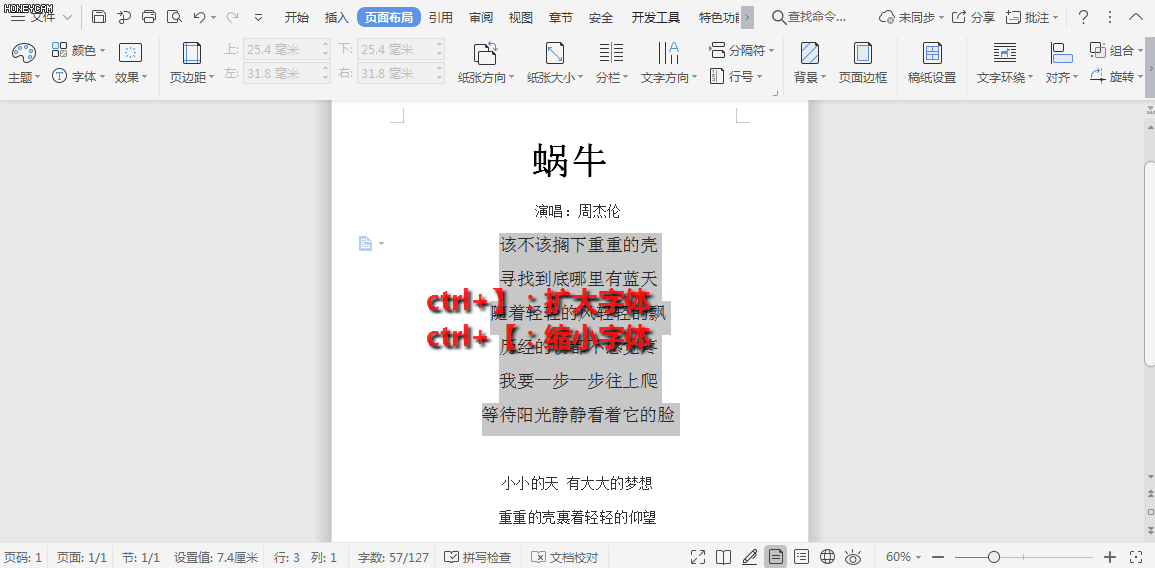Expand the 文件 menu chevron

[67, 17]
